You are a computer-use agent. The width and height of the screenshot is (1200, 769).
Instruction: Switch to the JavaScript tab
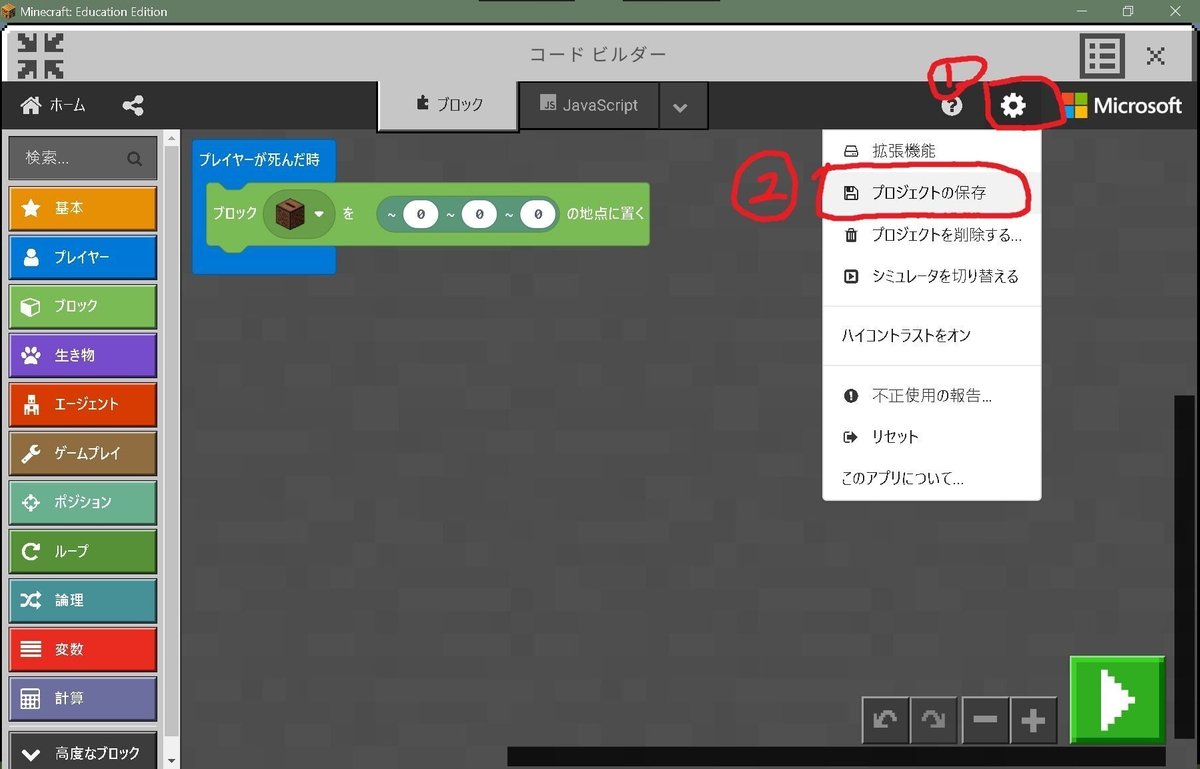point(589,105)
